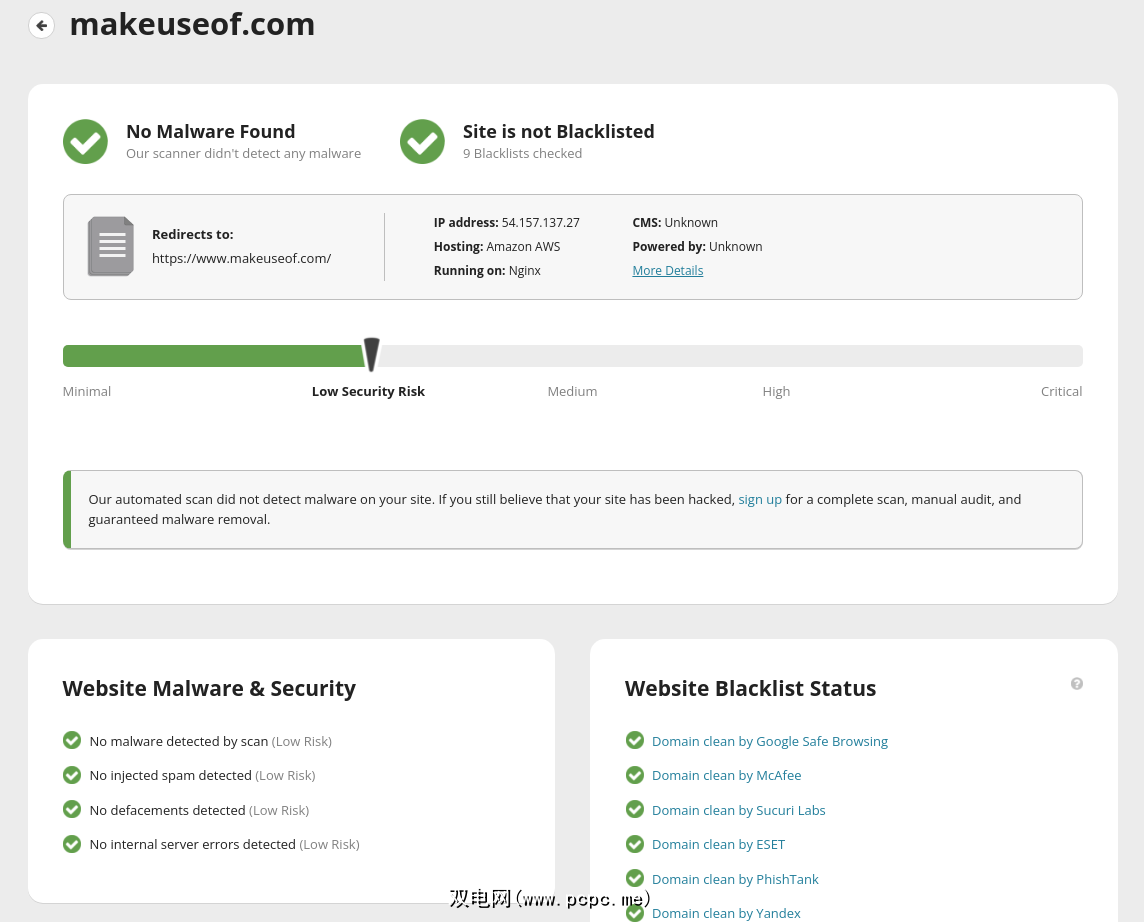Click the redirect URL https://www.makeuseof.com/
This screenshot has height=922, width=1144.
coord(241,258)
